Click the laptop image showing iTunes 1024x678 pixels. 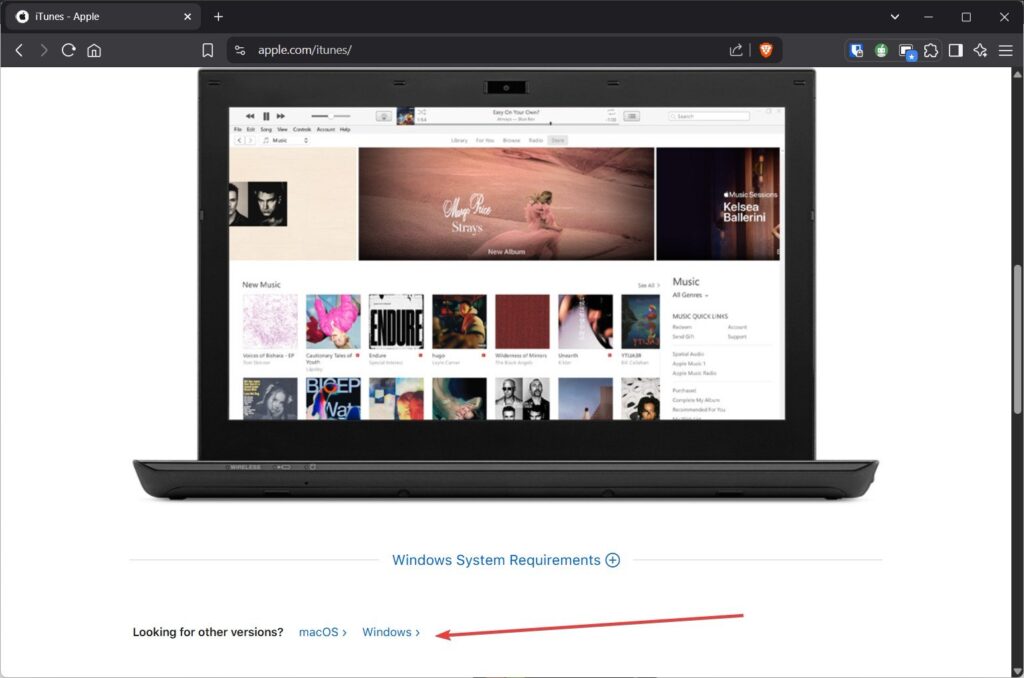pos(506,285)
